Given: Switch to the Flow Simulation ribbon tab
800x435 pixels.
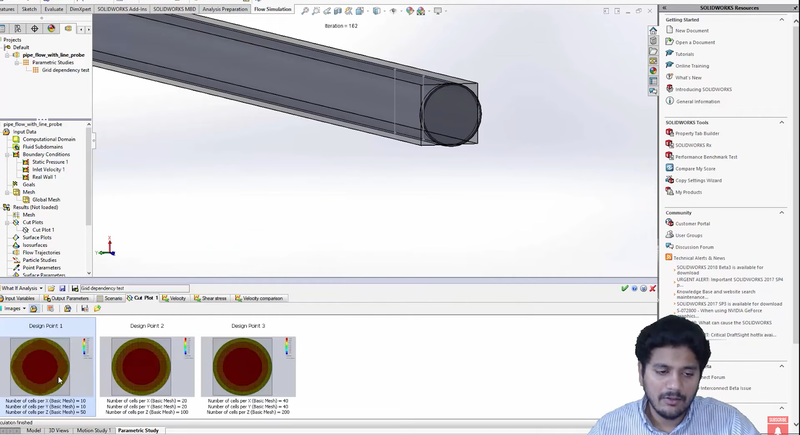Looking at the screenshot, I should pyautogui.click(x=272, y=9).
